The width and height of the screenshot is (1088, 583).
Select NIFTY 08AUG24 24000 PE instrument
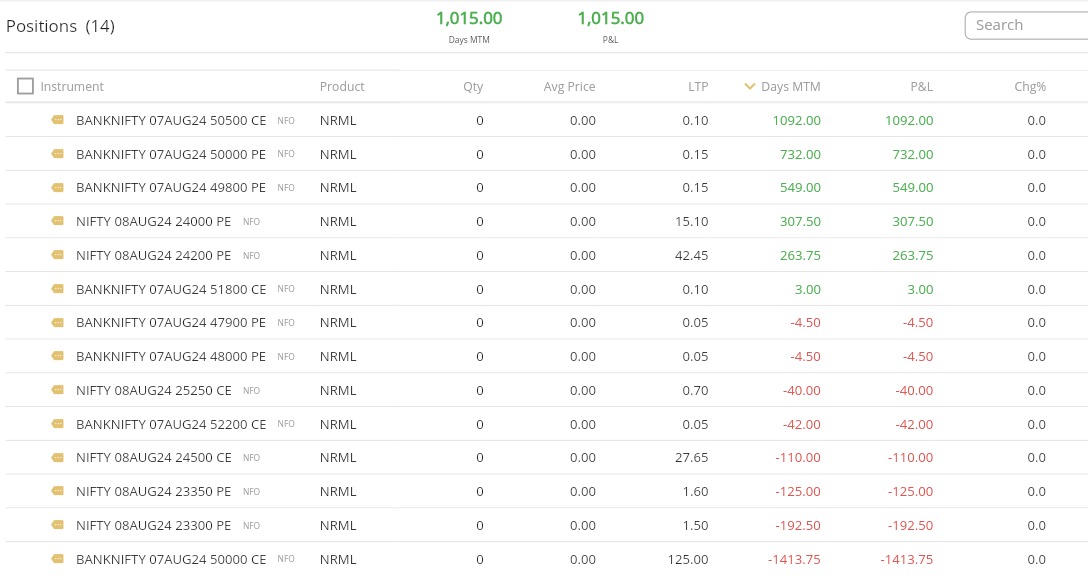[153, 221]
